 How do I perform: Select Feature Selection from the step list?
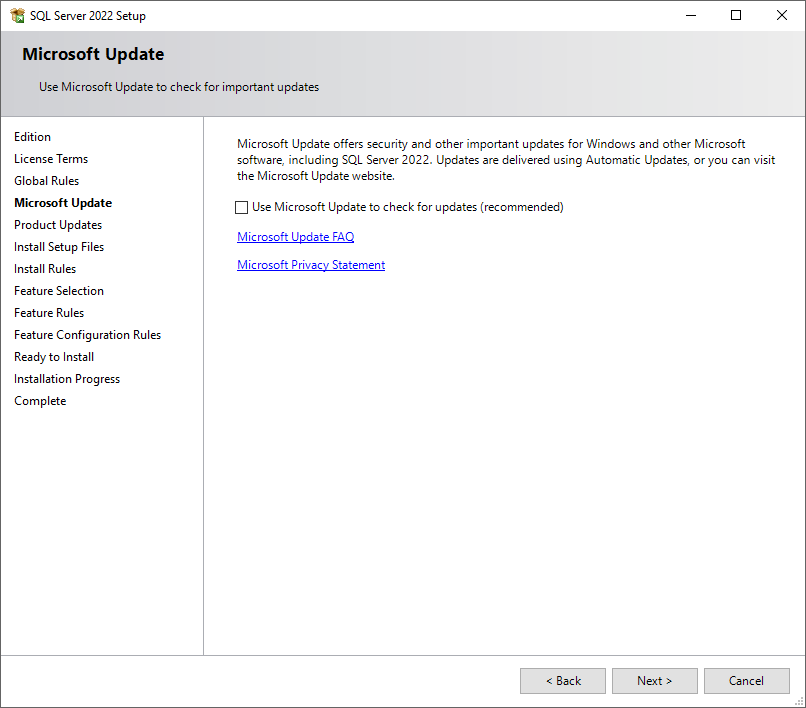tap(58, 290)
